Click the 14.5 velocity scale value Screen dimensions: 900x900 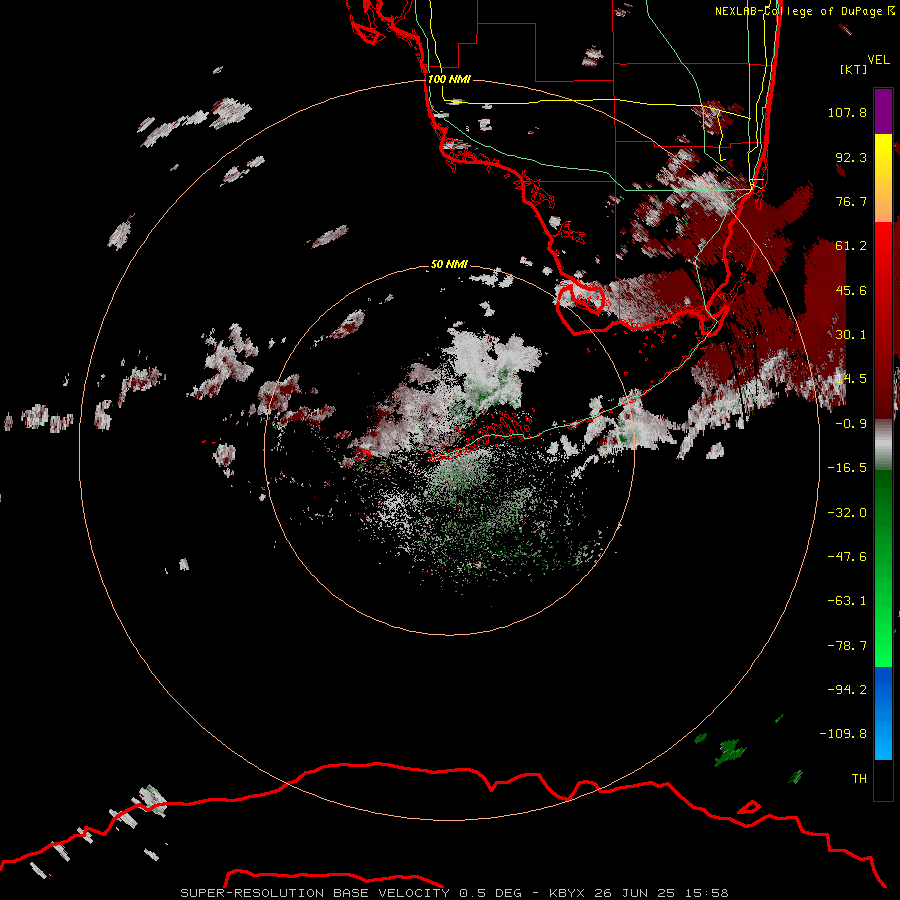851,379
